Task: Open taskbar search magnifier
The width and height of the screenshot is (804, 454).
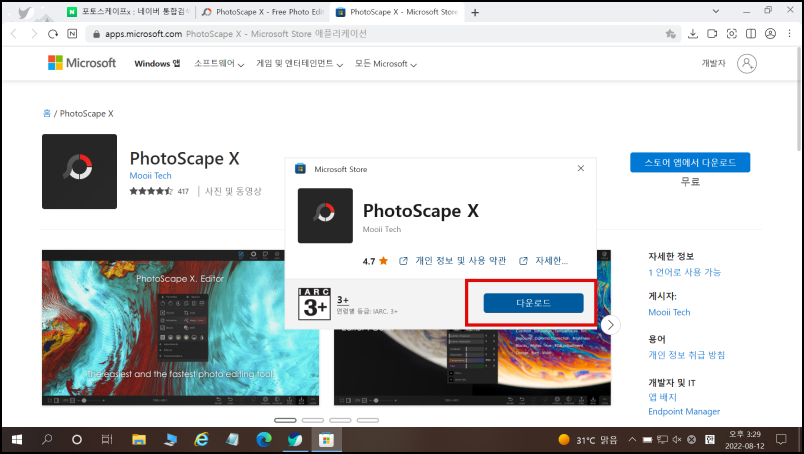Action: [x=47, y=440]
